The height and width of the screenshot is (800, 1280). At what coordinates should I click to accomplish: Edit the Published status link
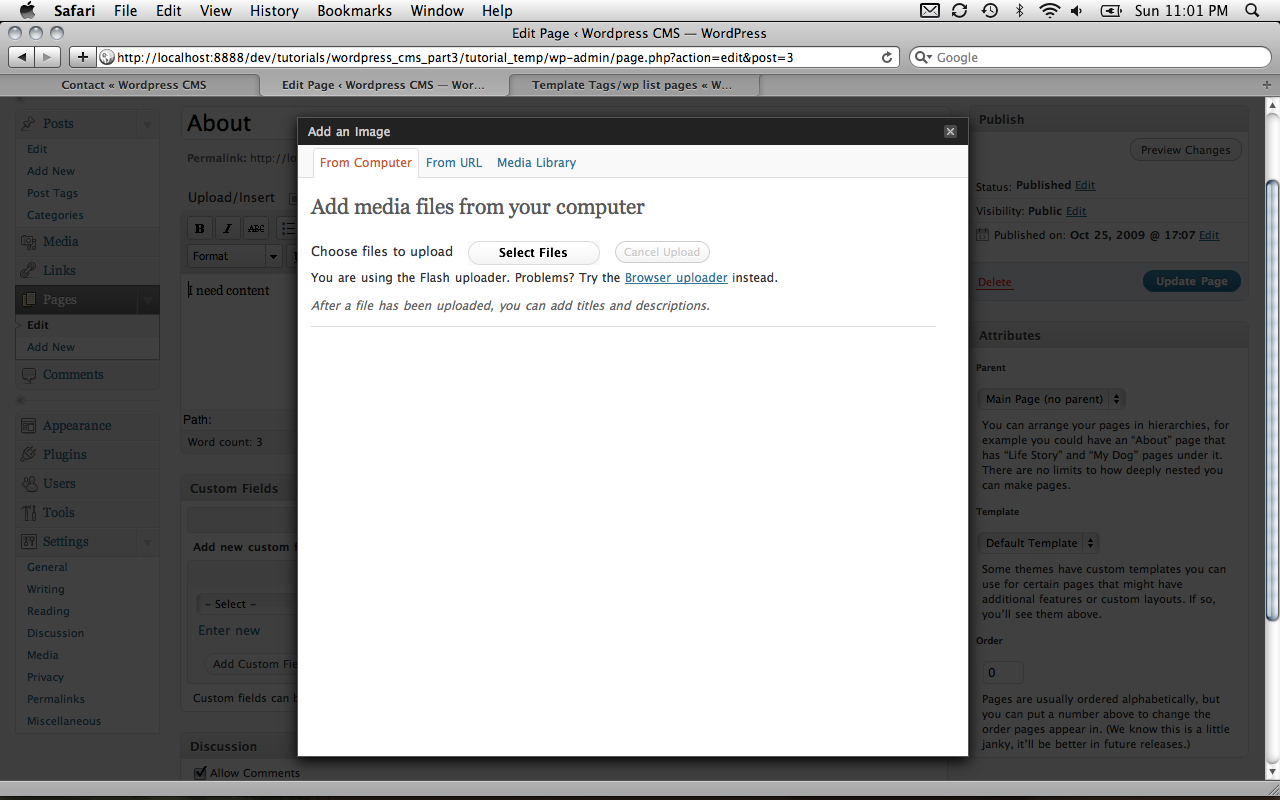click(x=1085, y=185)
